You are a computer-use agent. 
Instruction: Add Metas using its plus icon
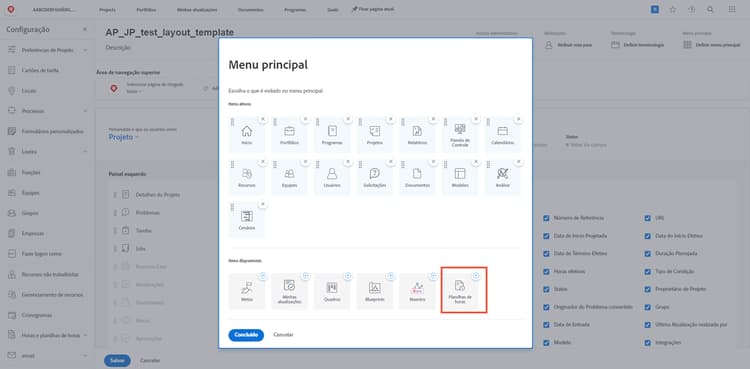point(263,276)
